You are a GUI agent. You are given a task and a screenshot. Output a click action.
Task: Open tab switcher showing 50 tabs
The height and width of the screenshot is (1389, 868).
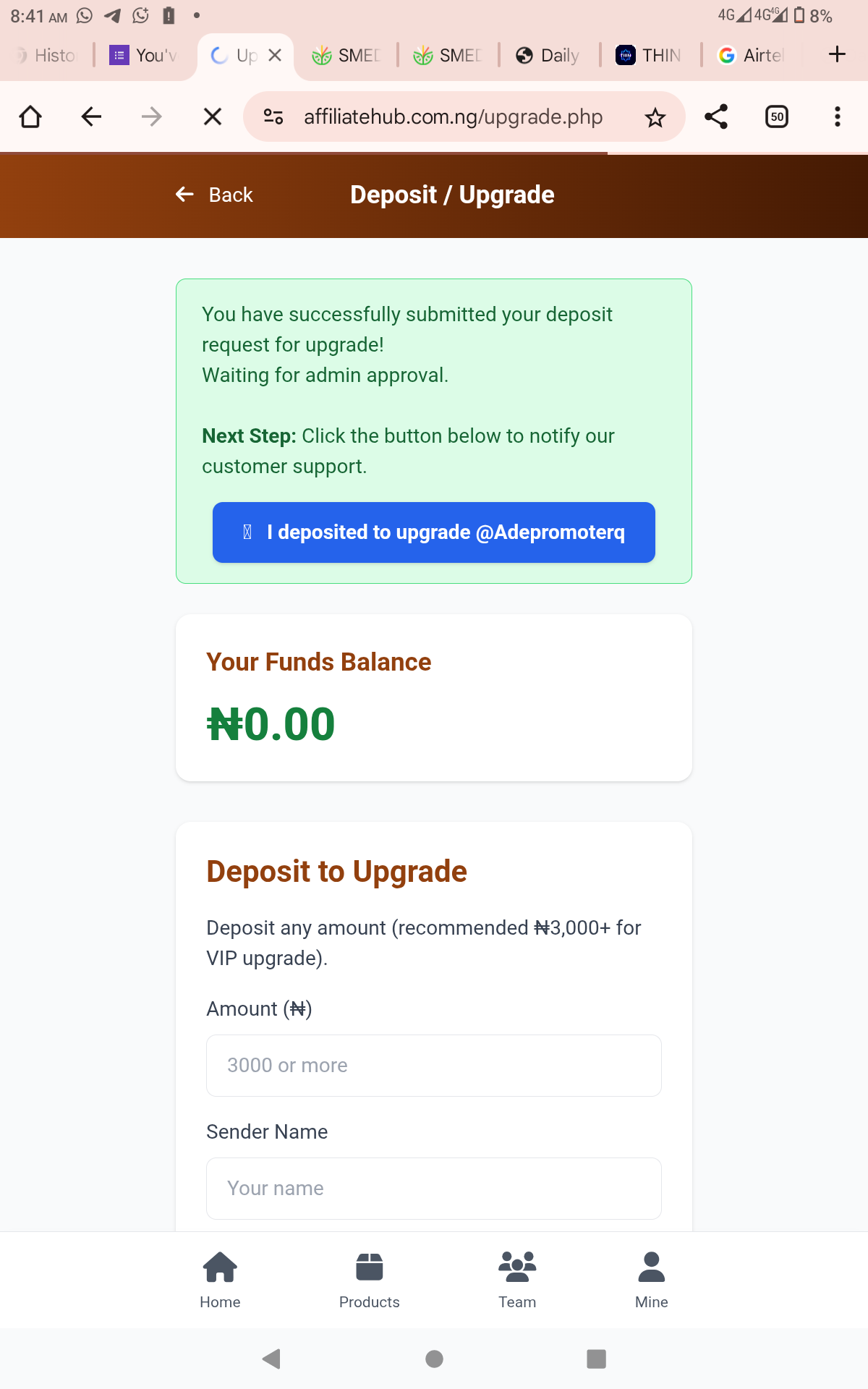(x=777, y=117)
